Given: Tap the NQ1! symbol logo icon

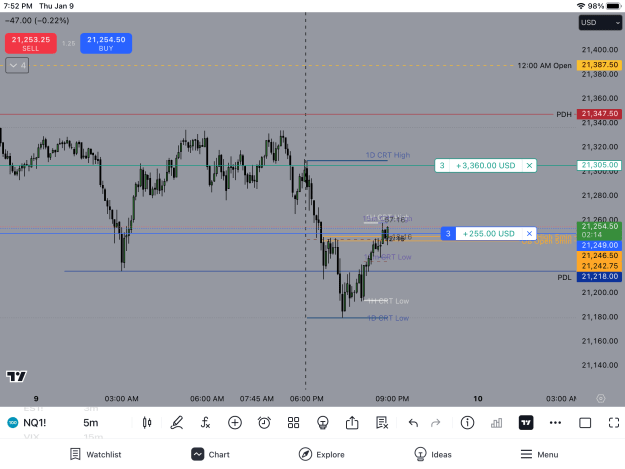Looking at the screenshot, I should coord(13,423).
